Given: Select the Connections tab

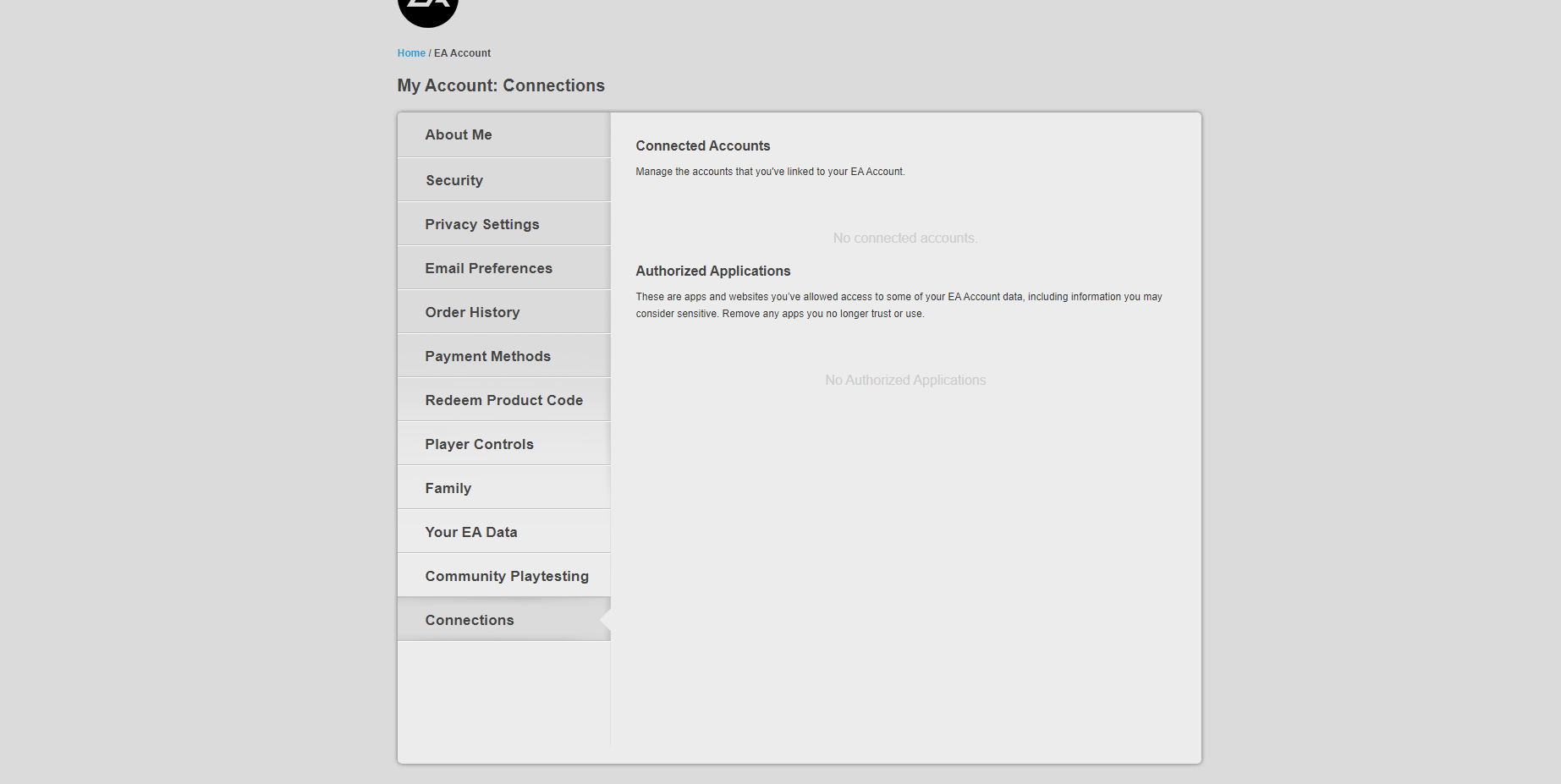Looking at the screenshot, I should click(504, 620).
